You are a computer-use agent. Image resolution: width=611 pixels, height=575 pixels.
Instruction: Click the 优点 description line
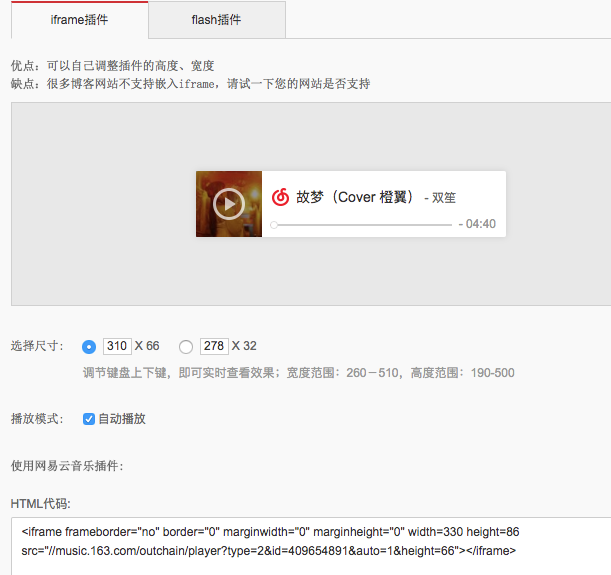pyautogui.click(x=113, y=65)
